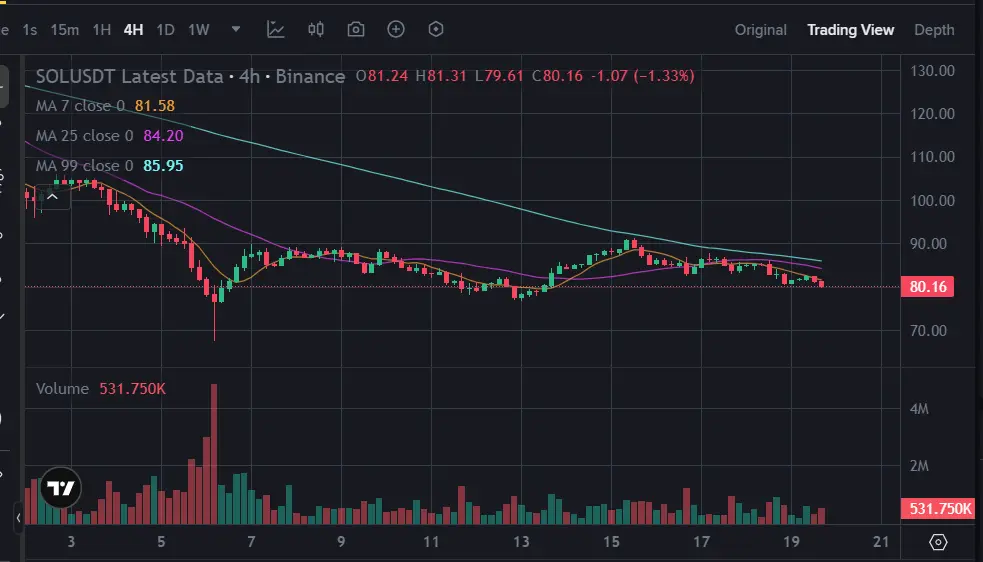Viewport: 983px width, 562px height.
Task: Click the MA 99 close indicator label
Action: click(x=84, y=166)
